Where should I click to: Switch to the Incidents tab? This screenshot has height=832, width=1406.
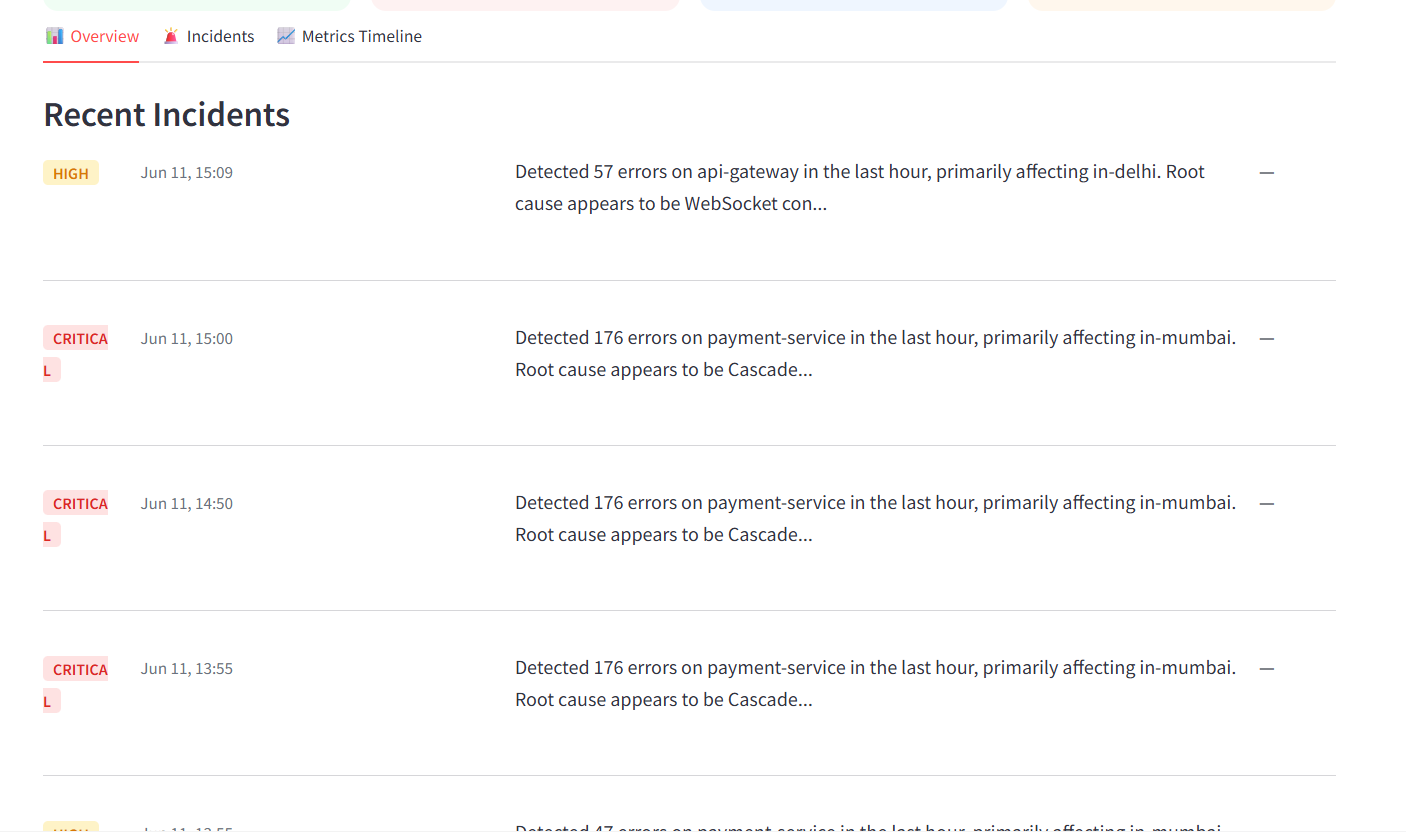pos(208,37)
